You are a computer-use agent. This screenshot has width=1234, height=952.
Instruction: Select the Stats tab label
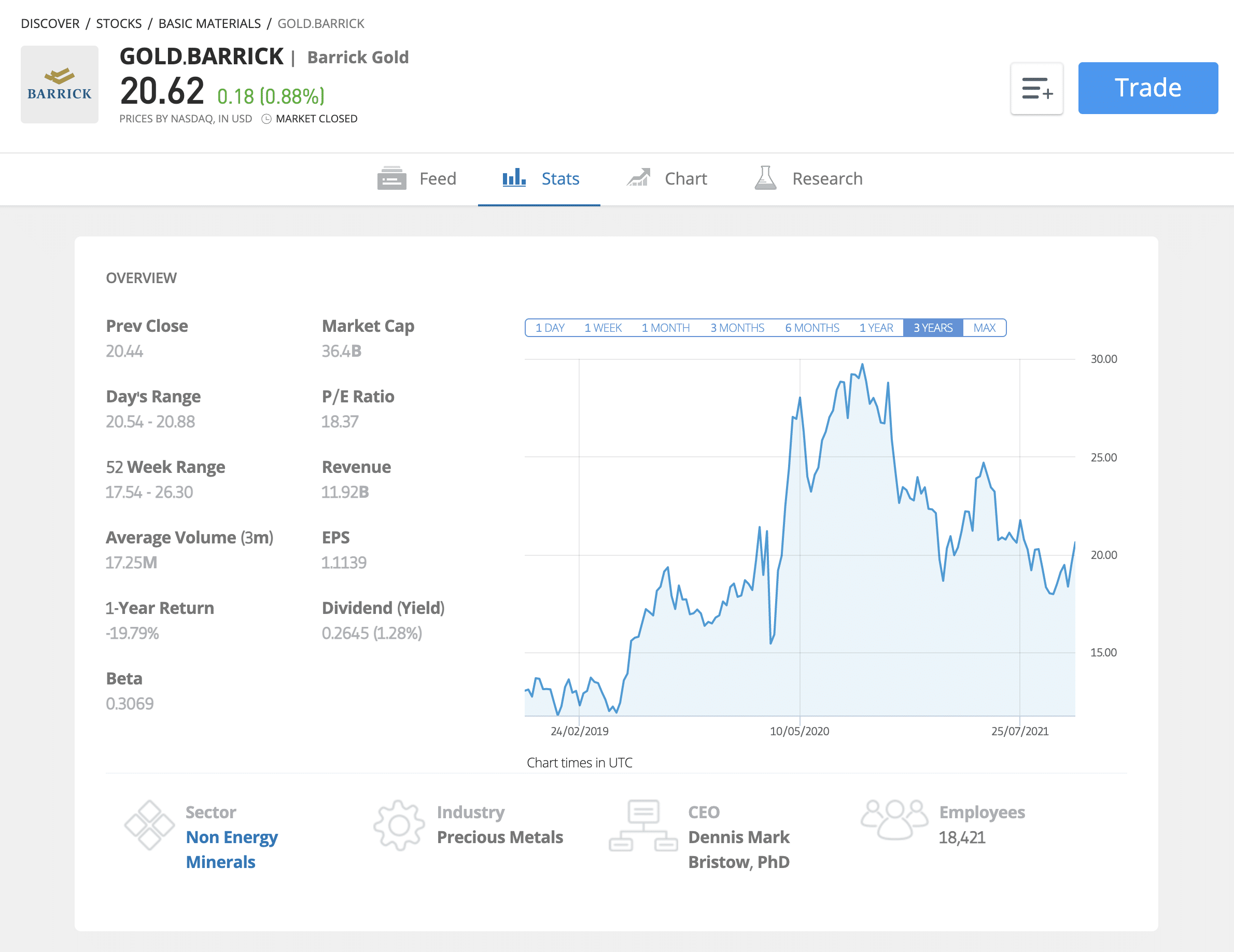[560, 178]
